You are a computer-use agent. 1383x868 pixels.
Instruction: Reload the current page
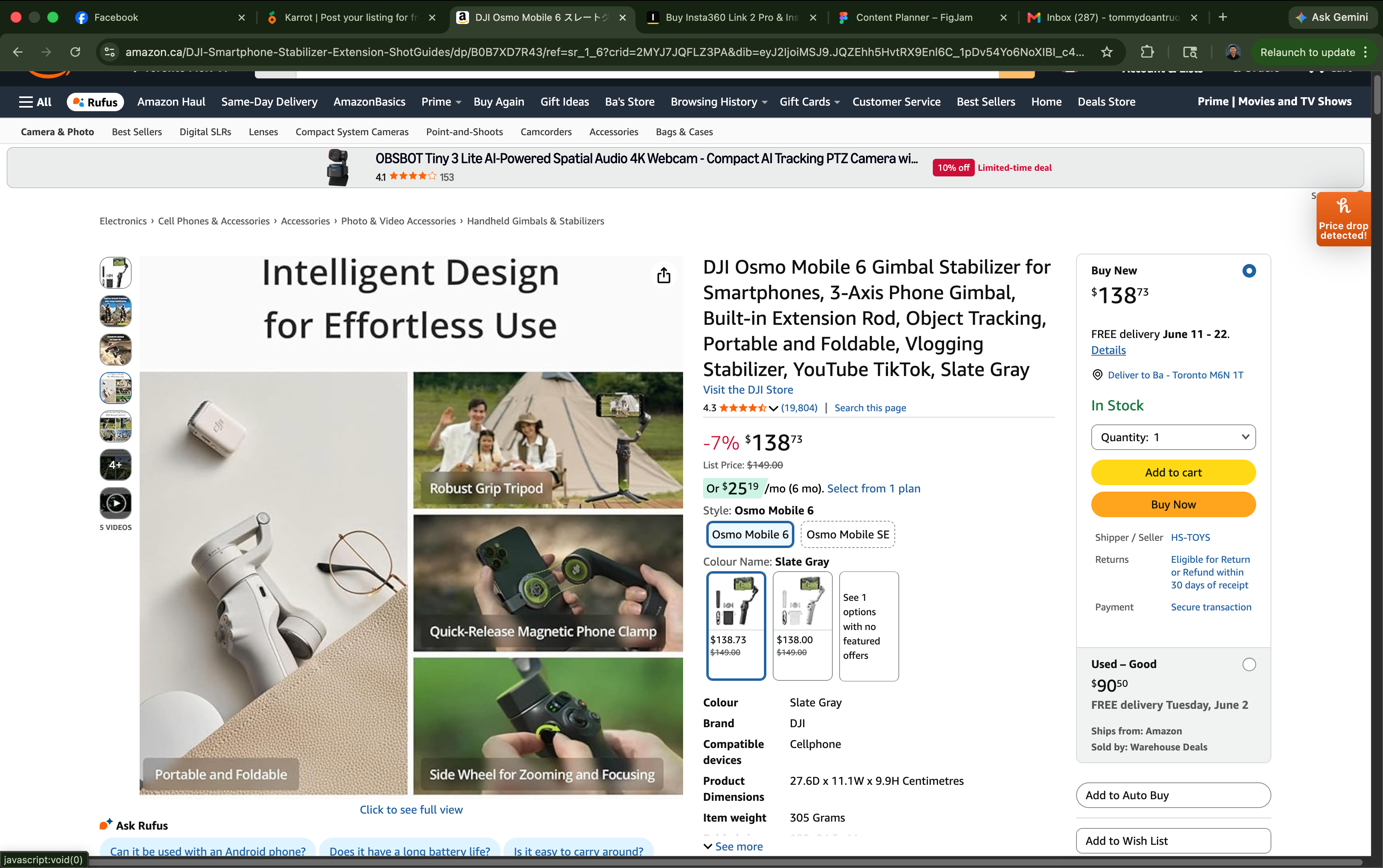coord(75,52)
